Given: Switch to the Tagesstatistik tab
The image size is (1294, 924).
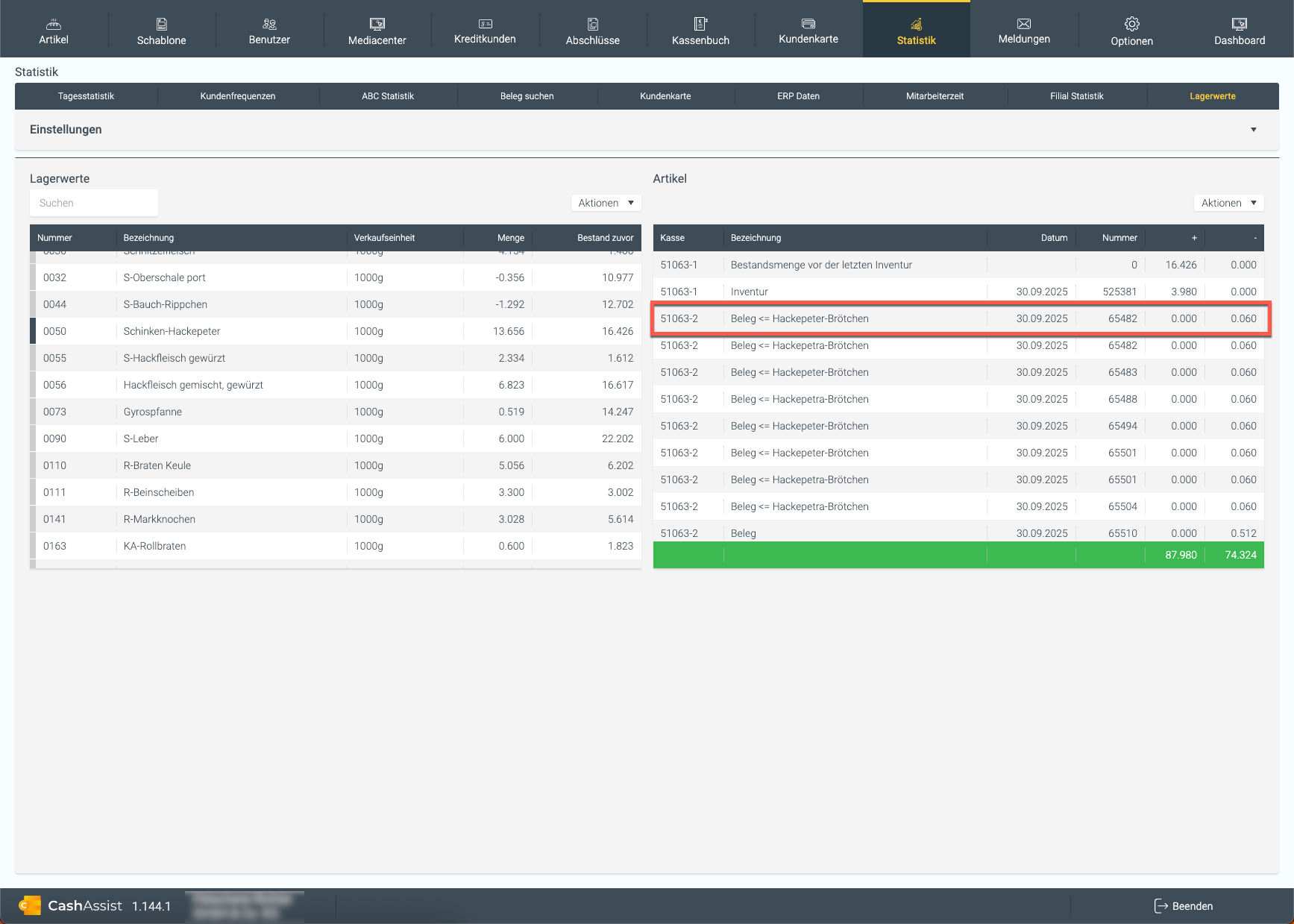Looking at the screenshot, I should (87, 96).
